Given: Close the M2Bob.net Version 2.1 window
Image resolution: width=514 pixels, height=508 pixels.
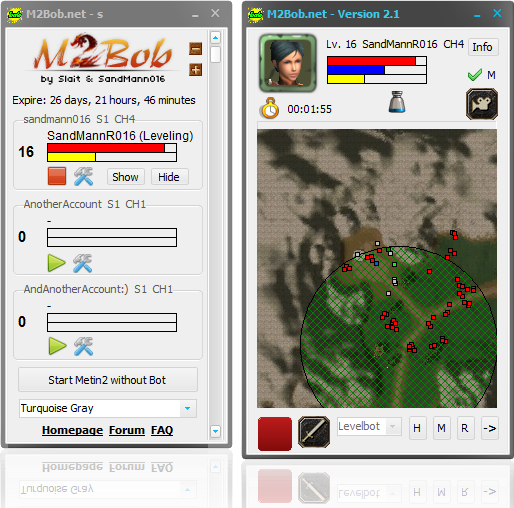Looking at the screenshot, I should (497, 13).
